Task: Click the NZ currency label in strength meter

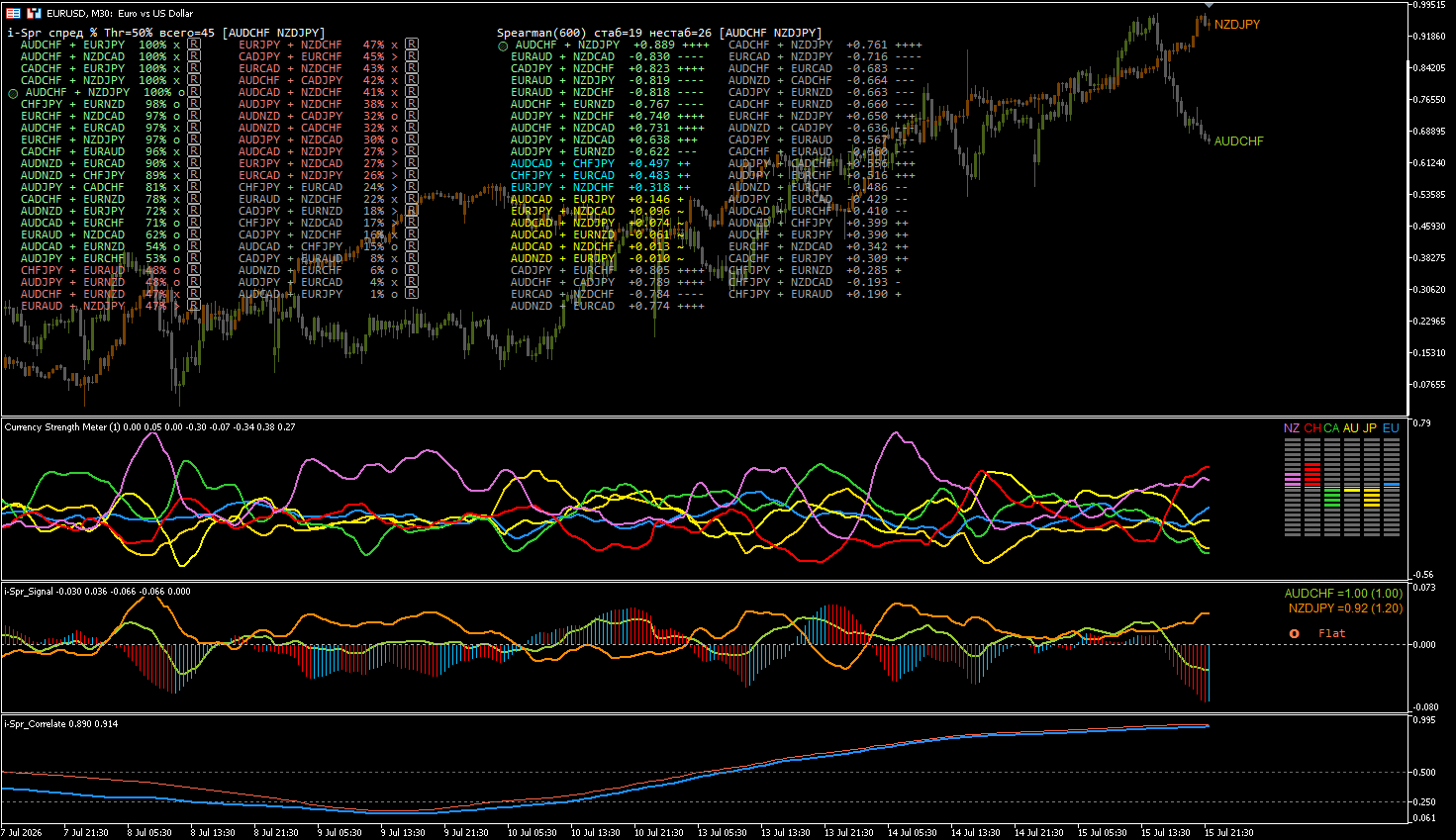Action: click(1292, 428)
